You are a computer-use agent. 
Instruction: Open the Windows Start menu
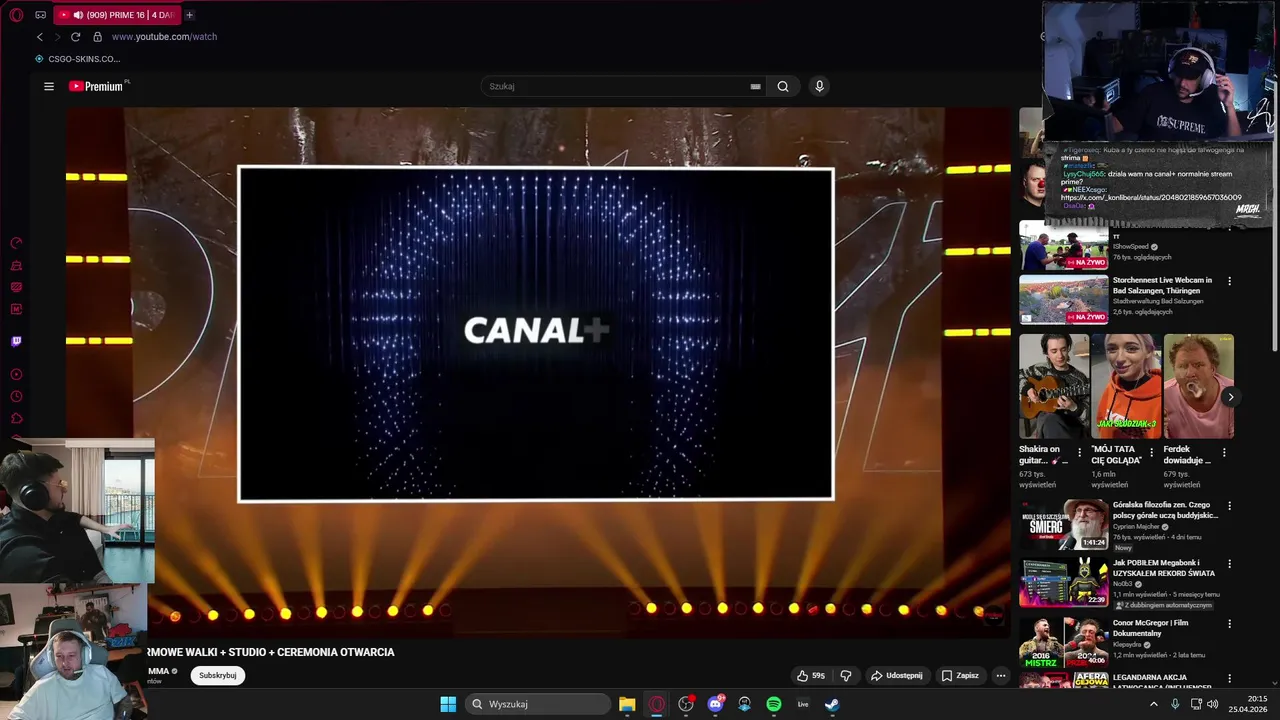(448, 704)
